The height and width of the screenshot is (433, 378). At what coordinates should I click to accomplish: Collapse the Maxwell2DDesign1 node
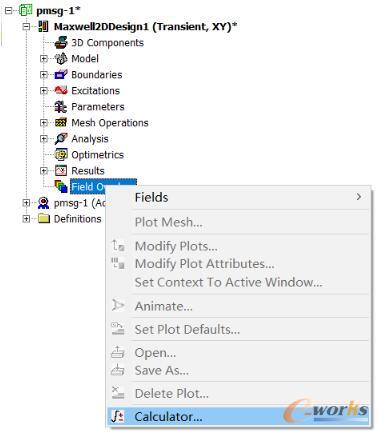pyautogui.click(x=26, y=27)
